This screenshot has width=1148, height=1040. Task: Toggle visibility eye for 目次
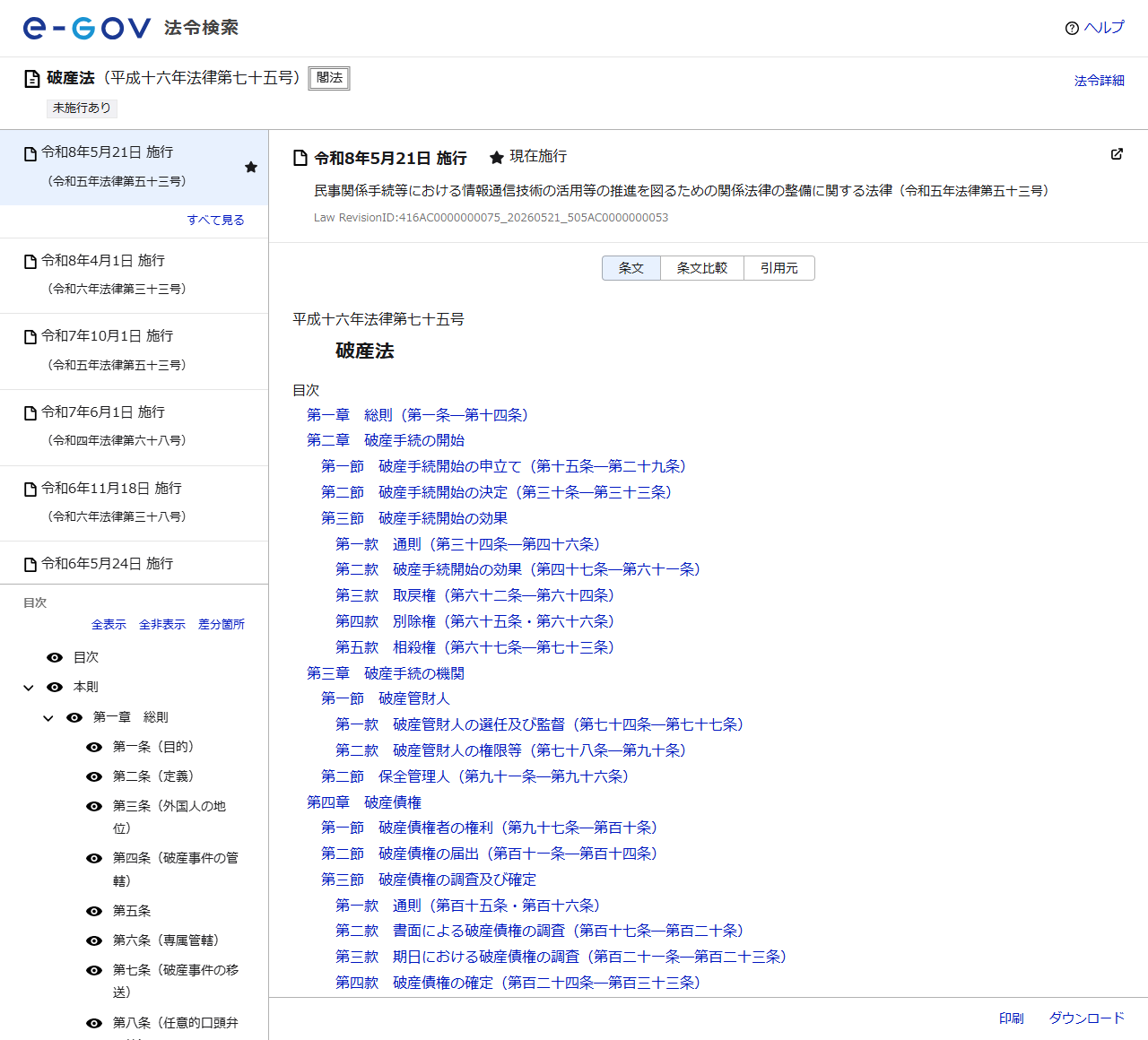pyautogui.click(x=55, y=657)
